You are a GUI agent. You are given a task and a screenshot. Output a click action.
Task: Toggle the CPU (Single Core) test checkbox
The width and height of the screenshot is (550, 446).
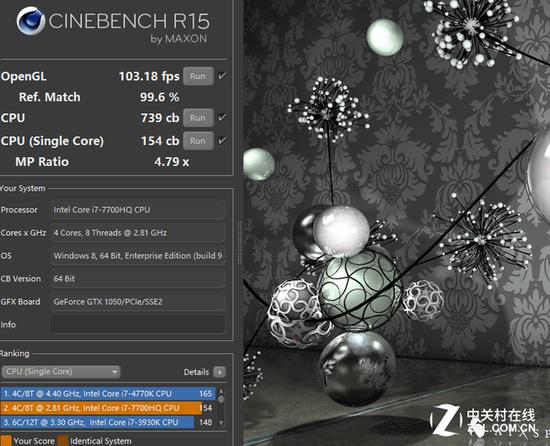(x=222, y=141)
